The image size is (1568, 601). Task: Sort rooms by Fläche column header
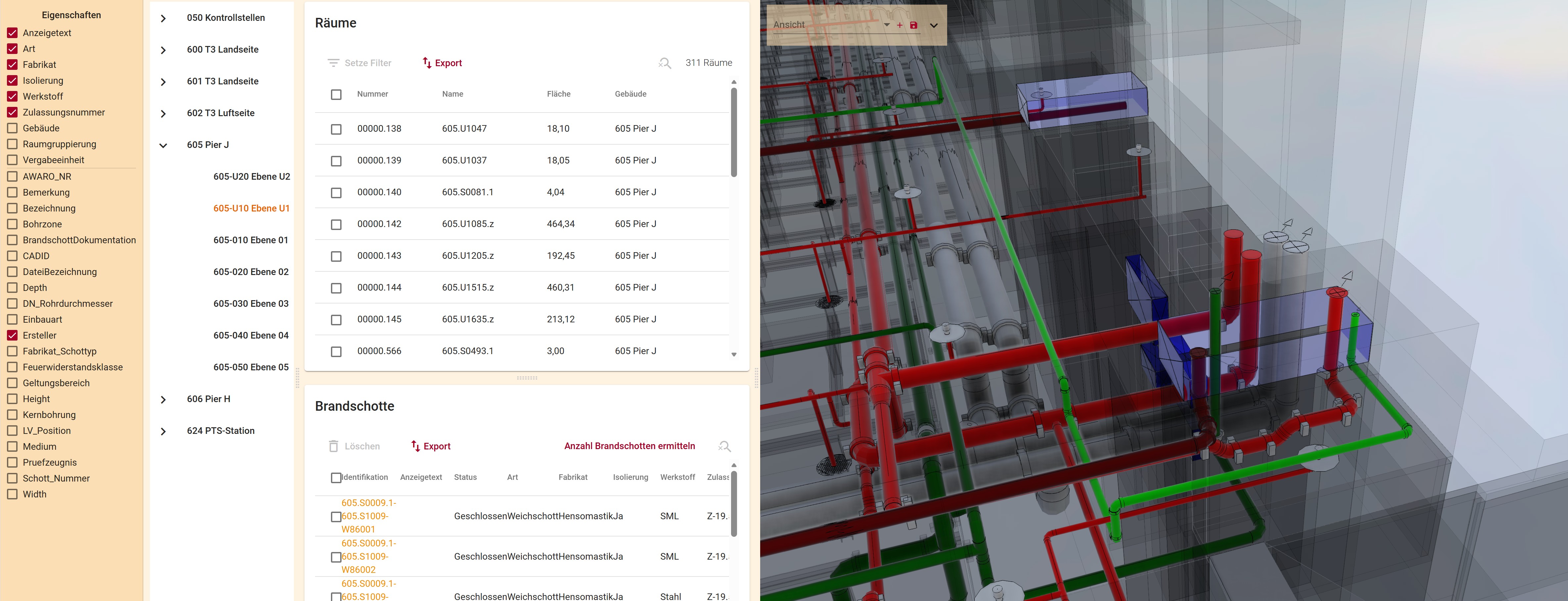point(558,94)
